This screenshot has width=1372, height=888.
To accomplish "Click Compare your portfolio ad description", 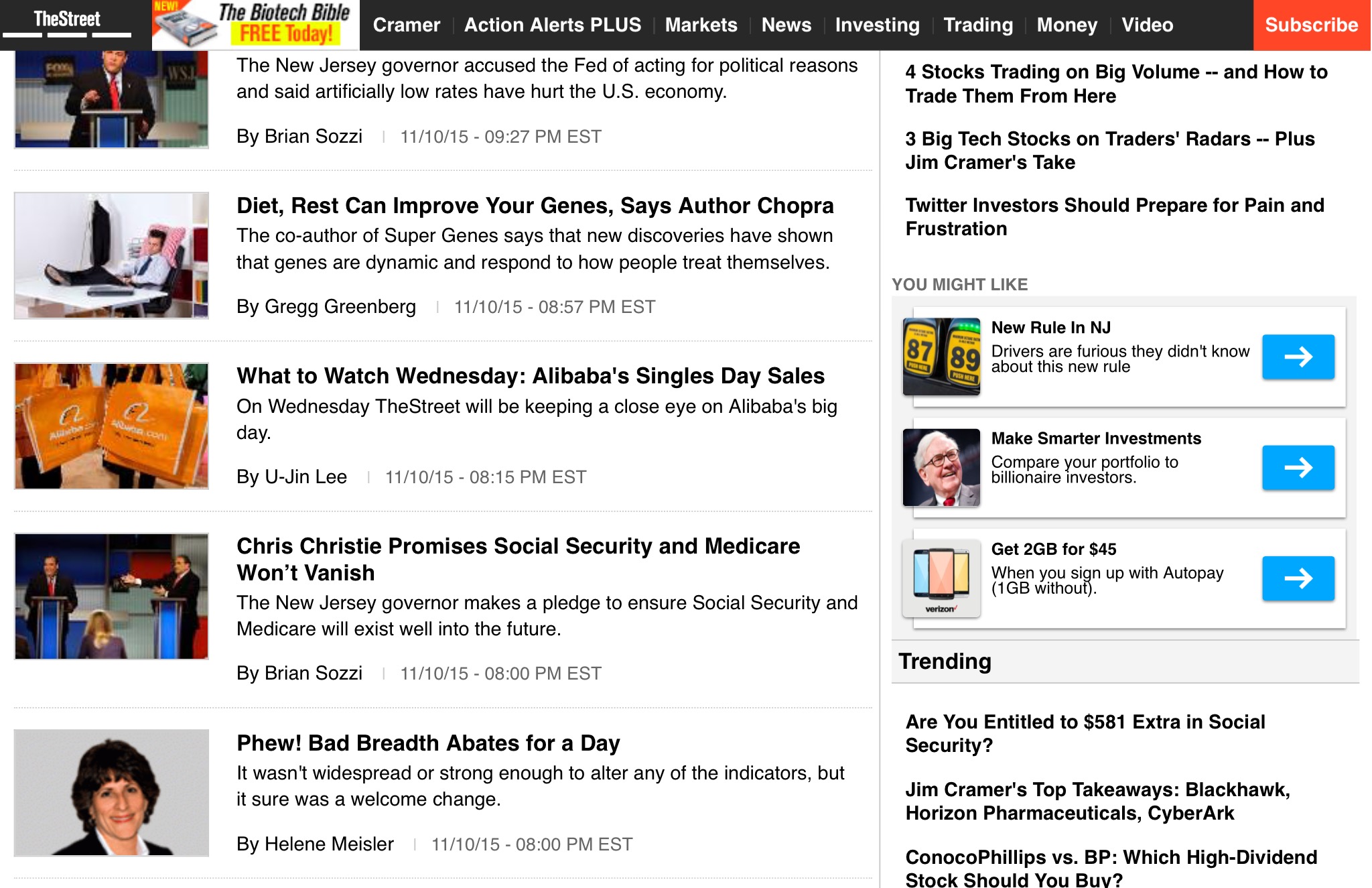I will [x=1085, y=469].
